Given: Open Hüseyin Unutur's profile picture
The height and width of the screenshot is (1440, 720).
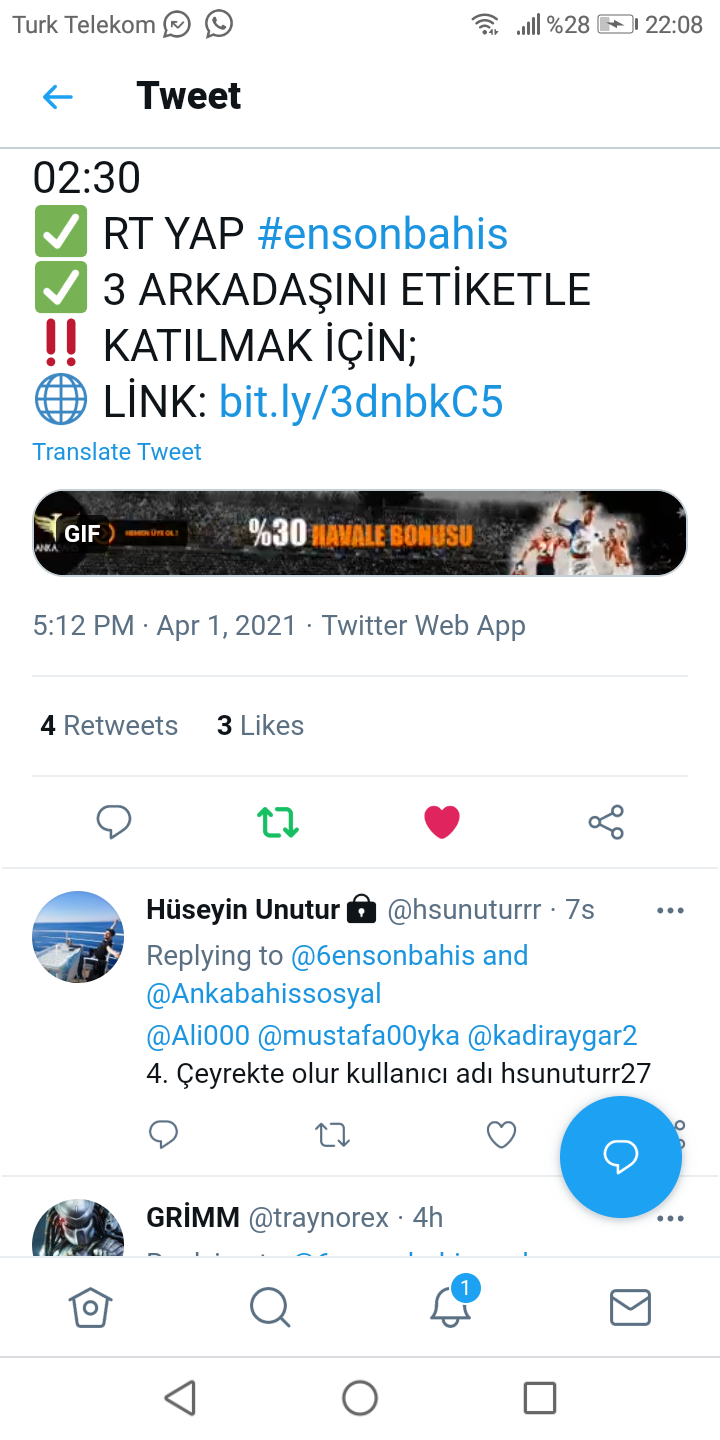Looking at the screenshot, I should pyautogui.click(x=79, y=937).
